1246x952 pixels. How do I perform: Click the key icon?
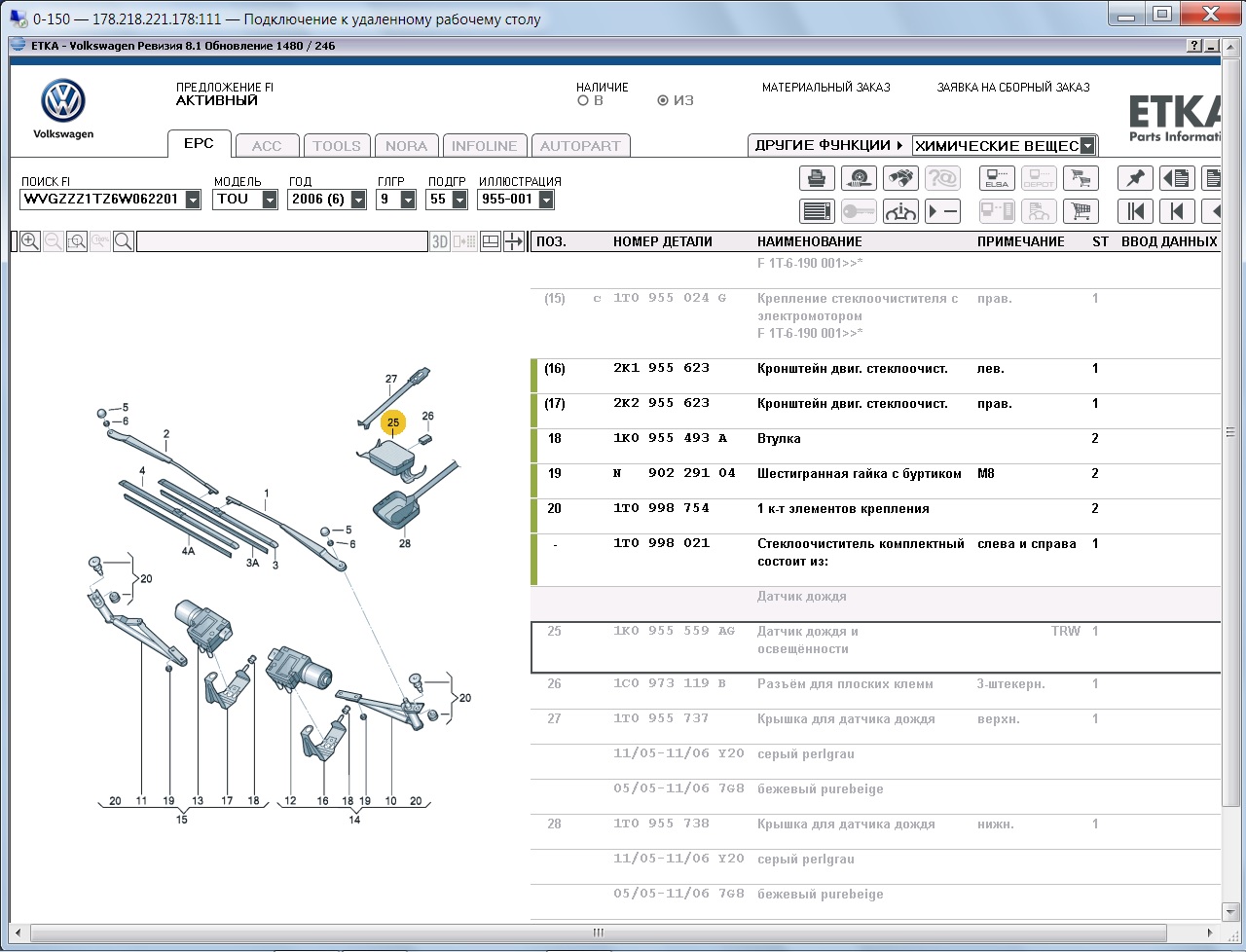[859, 210]
